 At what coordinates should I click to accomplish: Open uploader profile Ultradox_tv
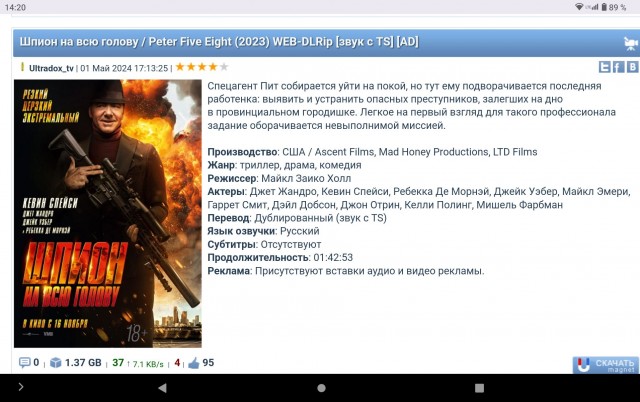tap(51, 68)
